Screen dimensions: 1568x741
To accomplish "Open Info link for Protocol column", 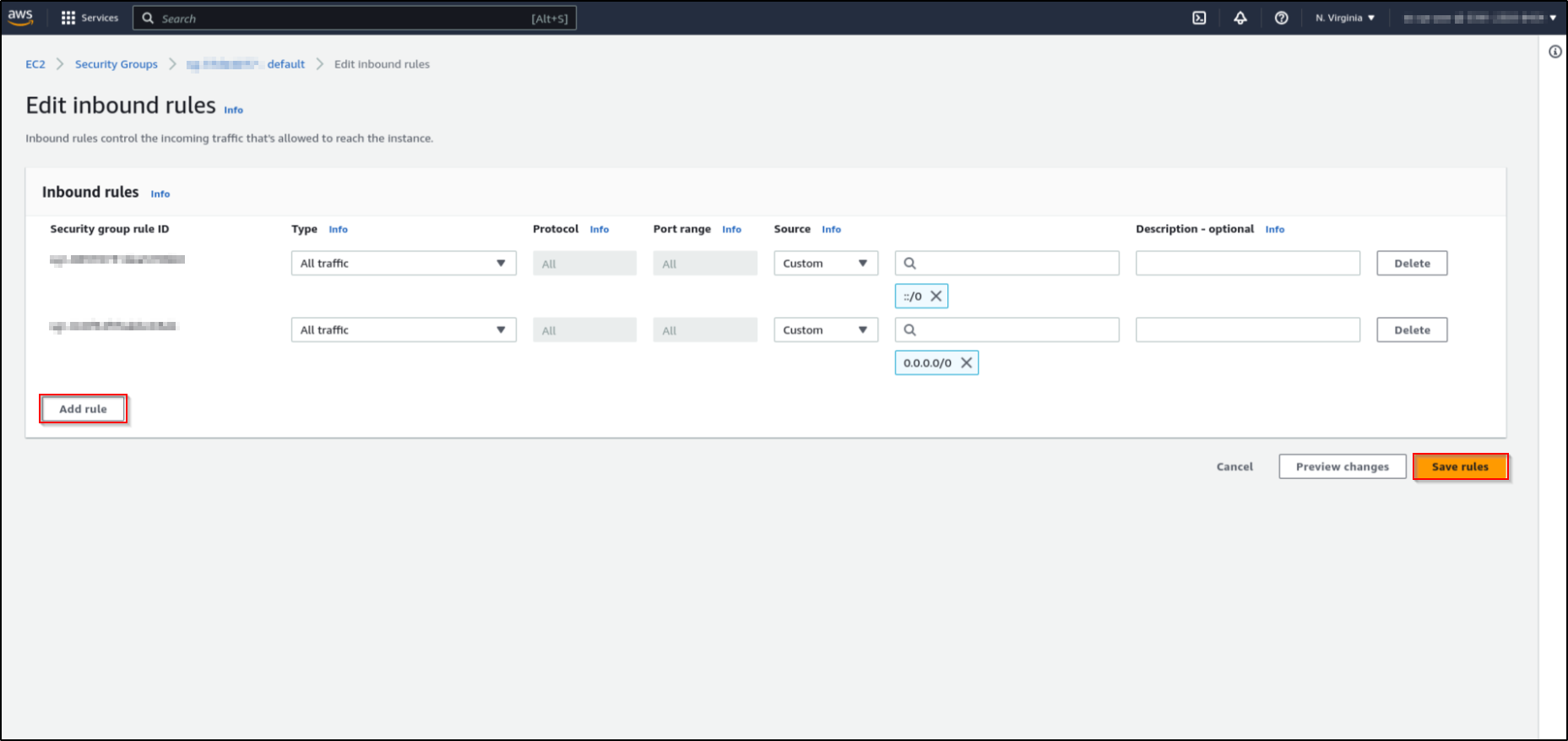I will pyautogui.click(x=600, y=229).
